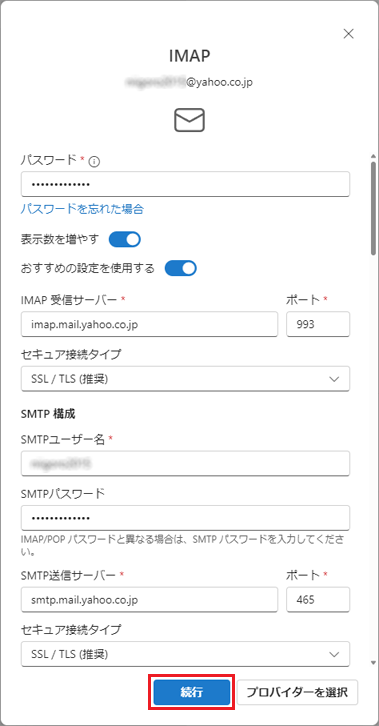379x726 pixels.
Task: Click the scrollbar down arrow
Action: coord(373,663)
